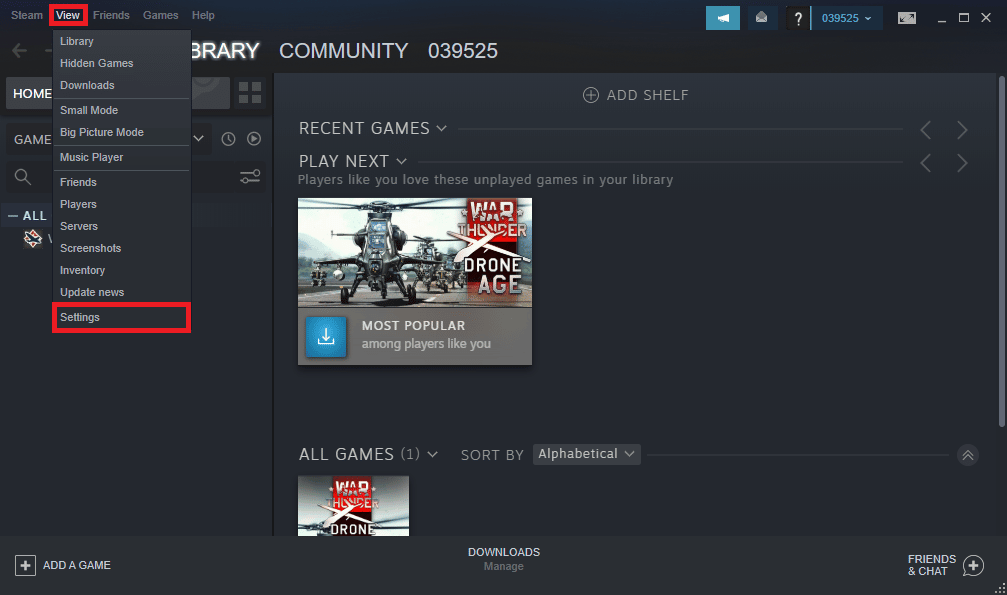1007x595 pixels.
Task: Open the Alphabetical sort dropdown
Action: 586,454
